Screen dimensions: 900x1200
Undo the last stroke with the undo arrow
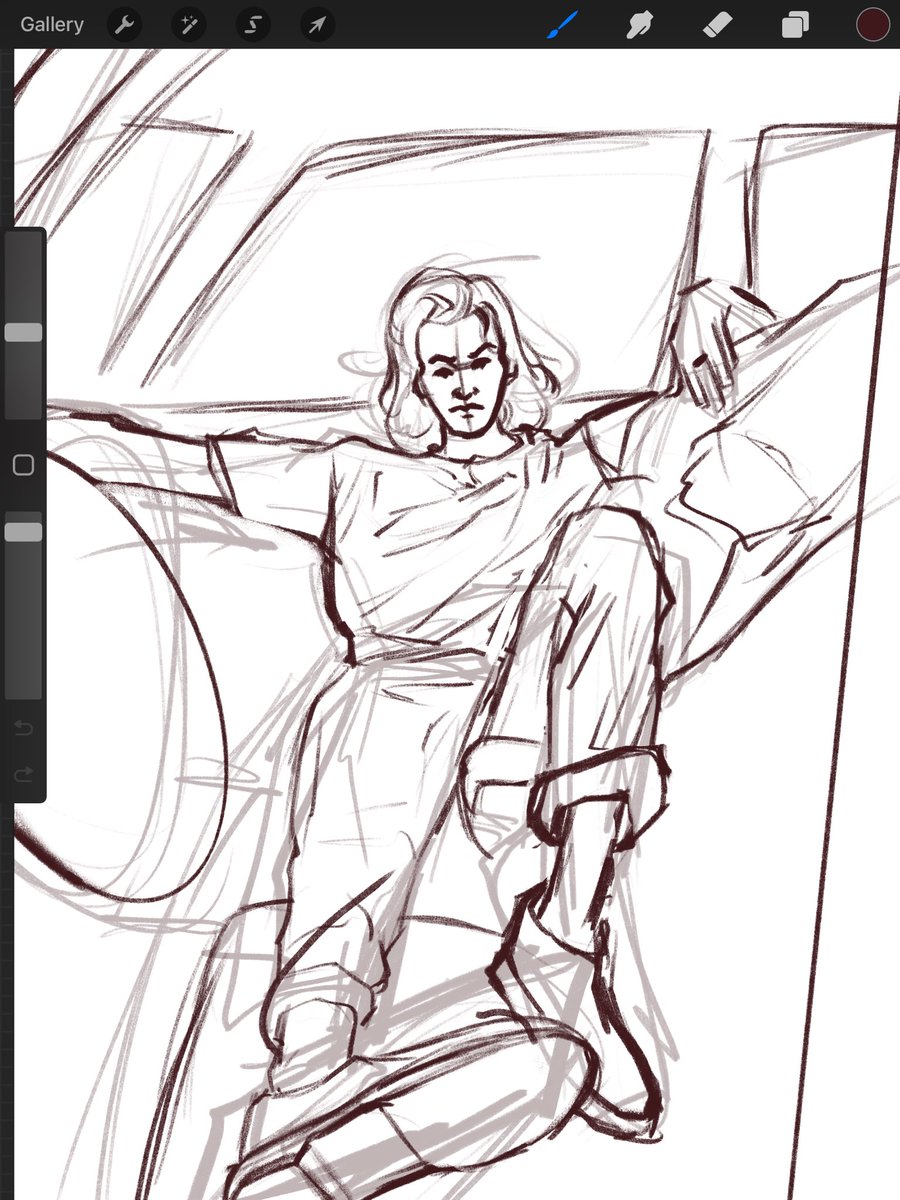tap(23, 728)
